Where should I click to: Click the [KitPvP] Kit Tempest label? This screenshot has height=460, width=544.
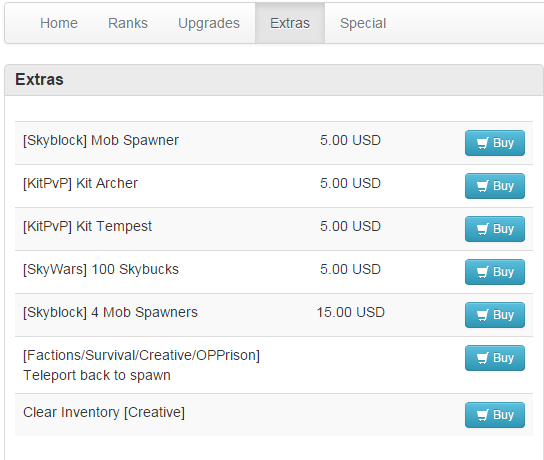click(x=87, y=227)
